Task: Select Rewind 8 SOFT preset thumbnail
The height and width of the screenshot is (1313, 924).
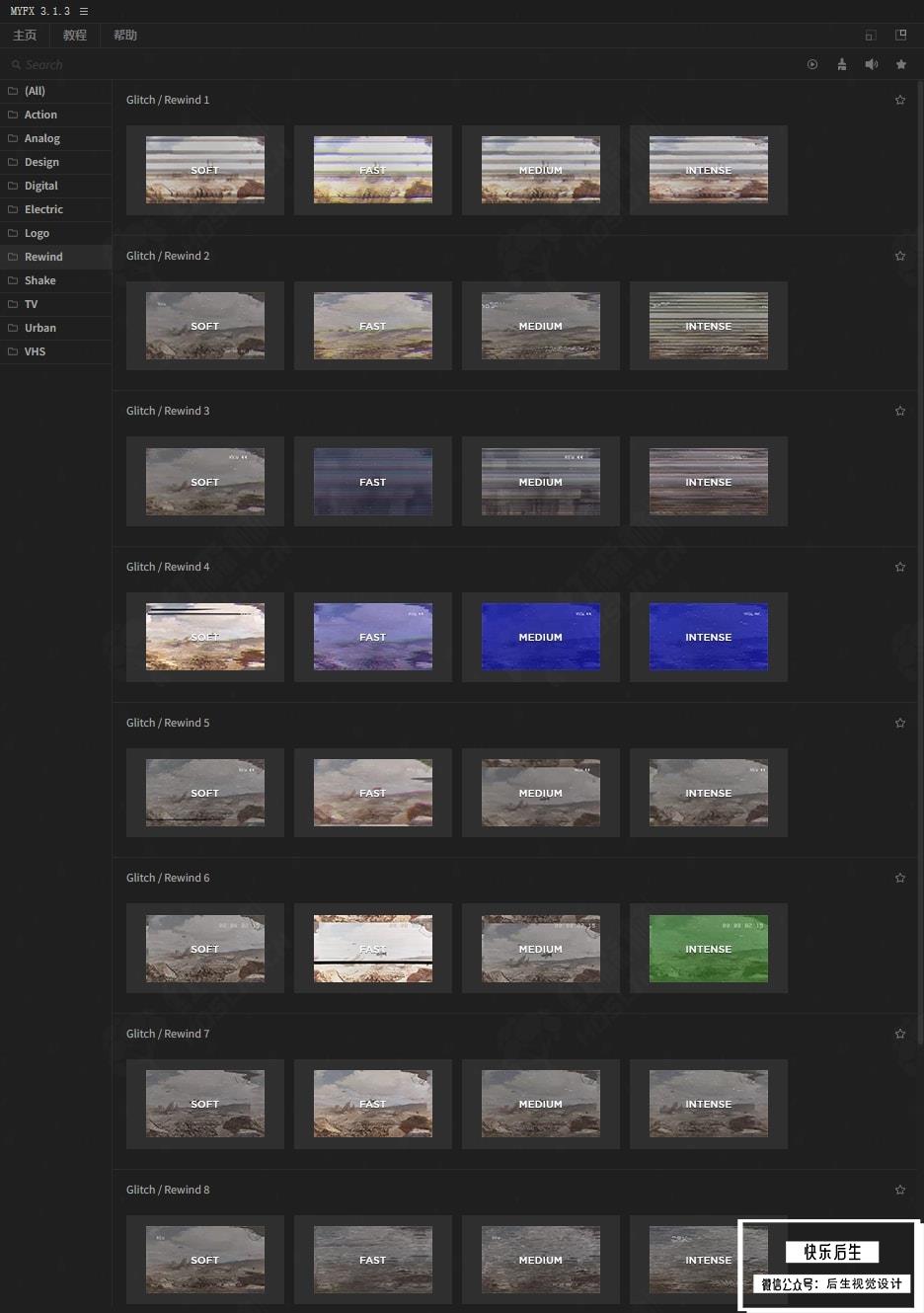Action: coord(205,1260)
